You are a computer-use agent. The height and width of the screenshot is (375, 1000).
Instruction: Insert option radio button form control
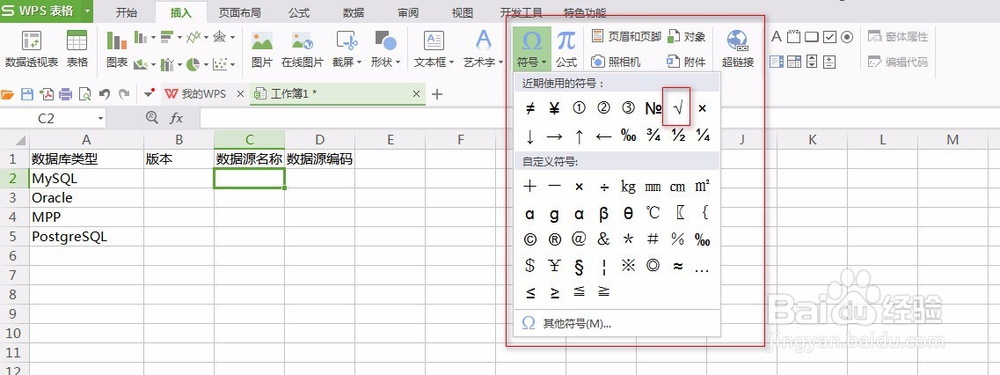847,37
